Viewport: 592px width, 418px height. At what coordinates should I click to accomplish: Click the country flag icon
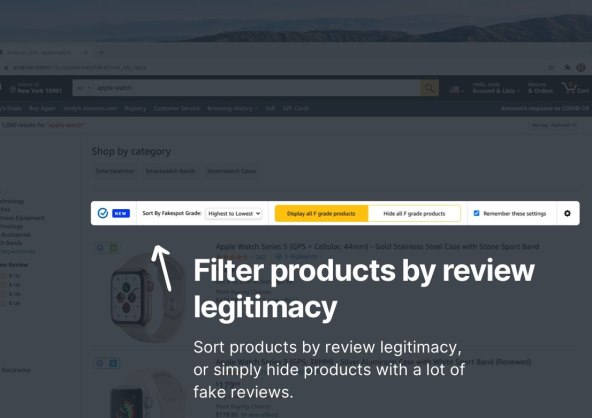click(455, 89)
